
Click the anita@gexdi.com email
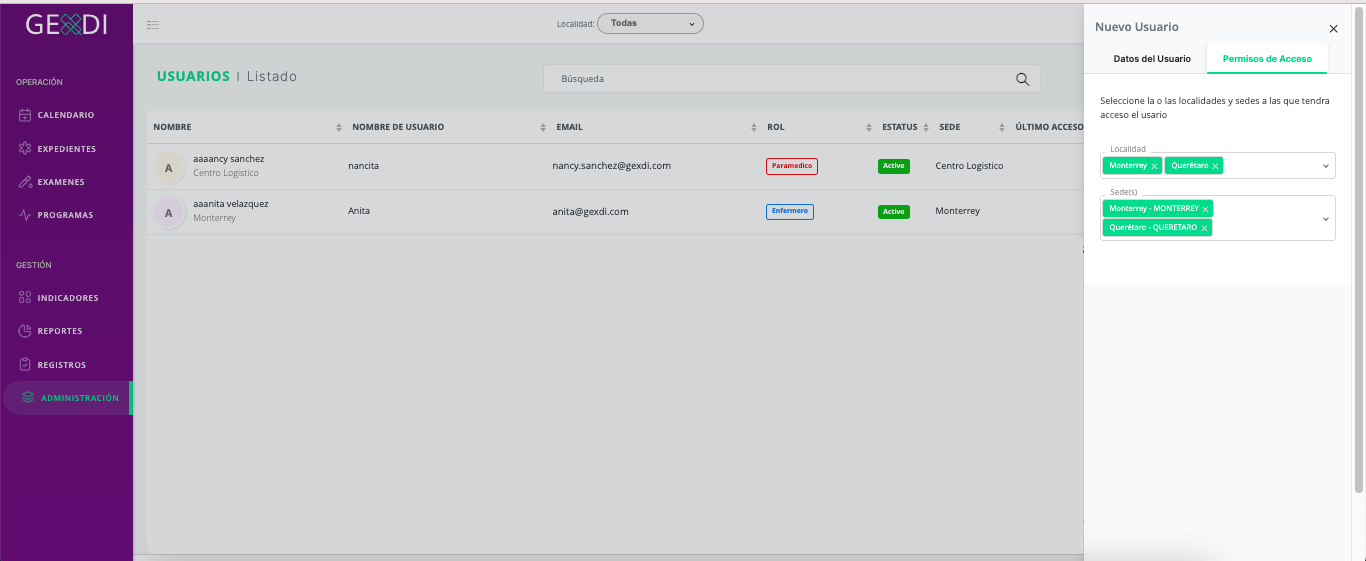pos(590,211)
